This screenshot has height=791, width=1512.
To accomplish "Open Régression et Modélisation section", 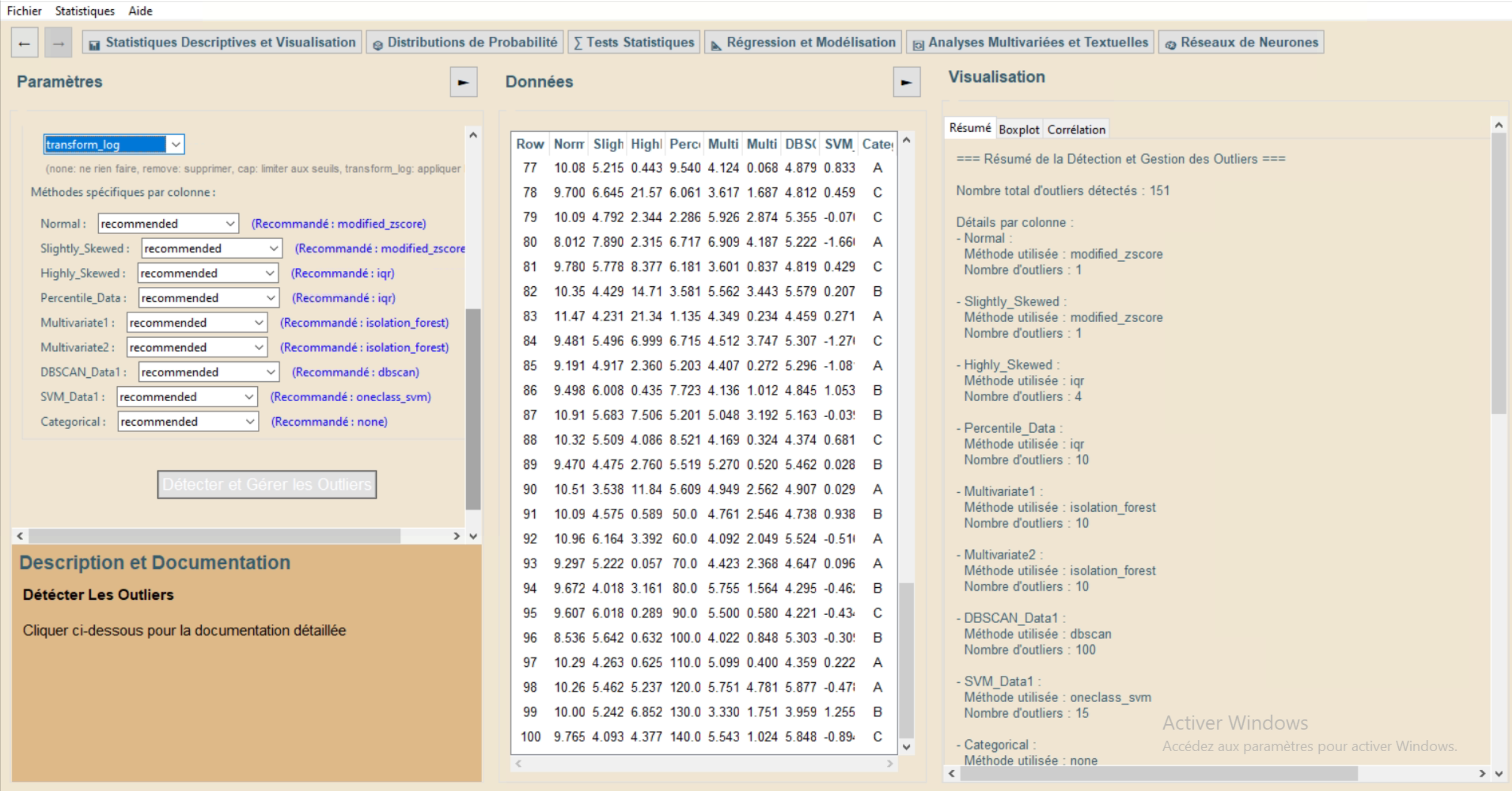I will (x=803, y=42).
